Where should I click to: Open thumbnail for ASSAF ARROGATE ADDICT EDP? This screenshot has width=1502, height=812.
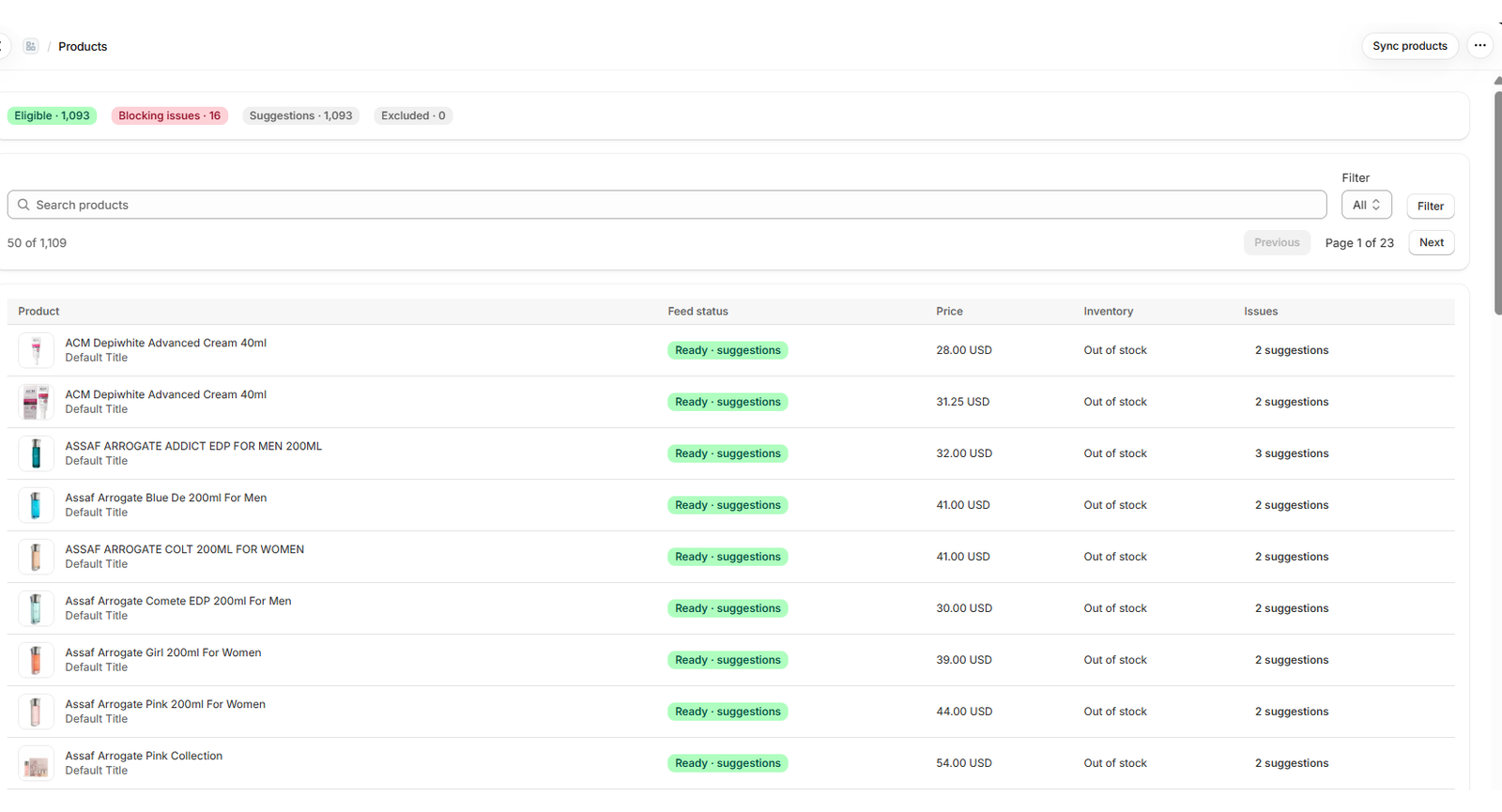click(36, 453)
